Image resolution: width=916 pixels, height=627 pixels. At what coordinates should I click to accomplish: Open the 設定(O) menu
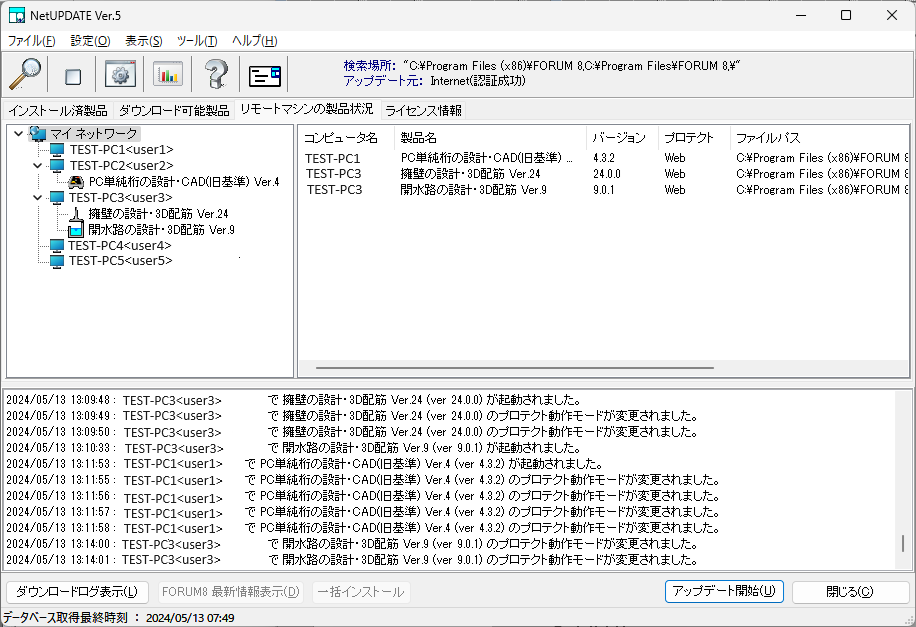(x=91, y=41)
